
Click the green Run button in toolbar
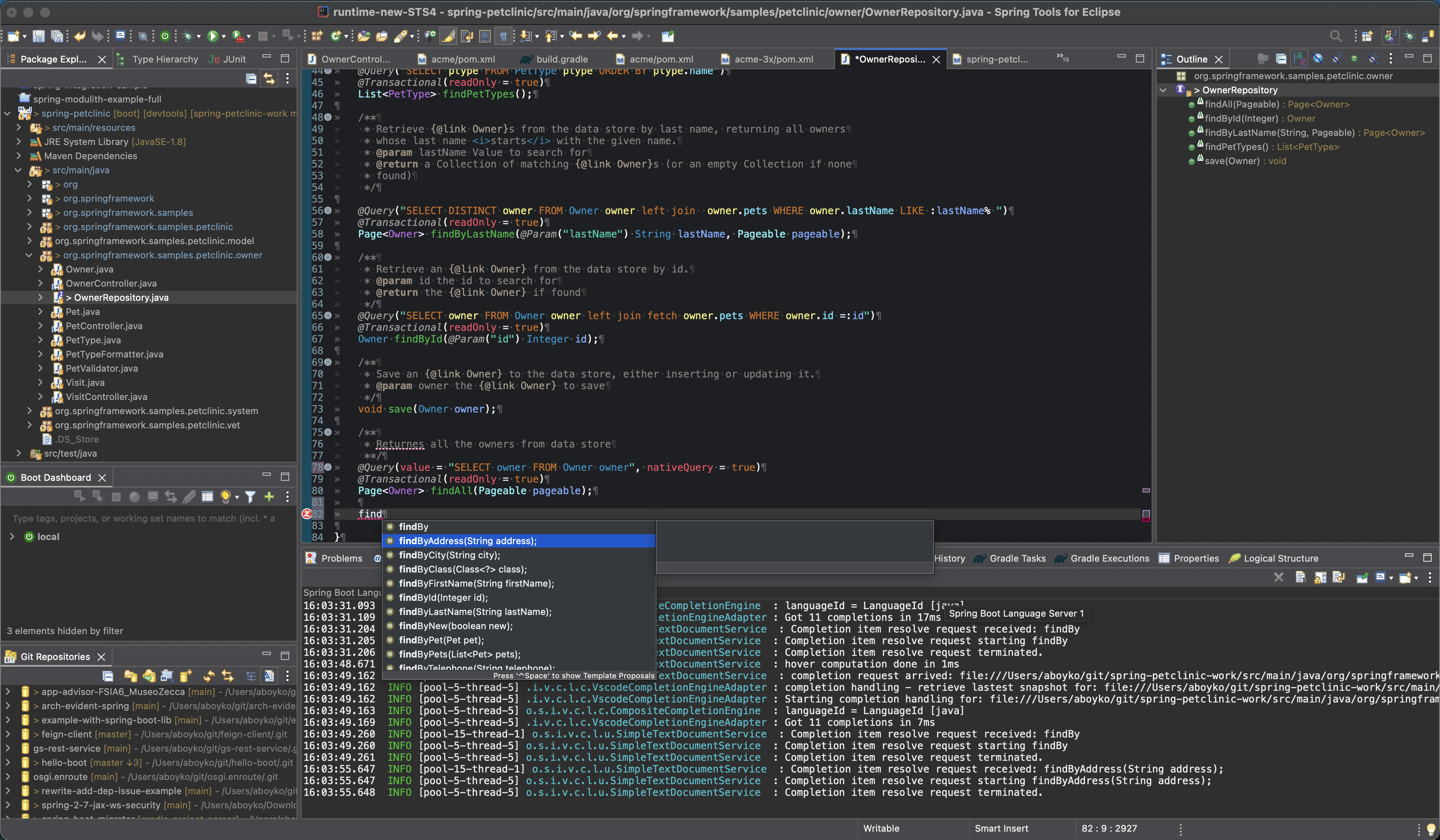[212, 36]
